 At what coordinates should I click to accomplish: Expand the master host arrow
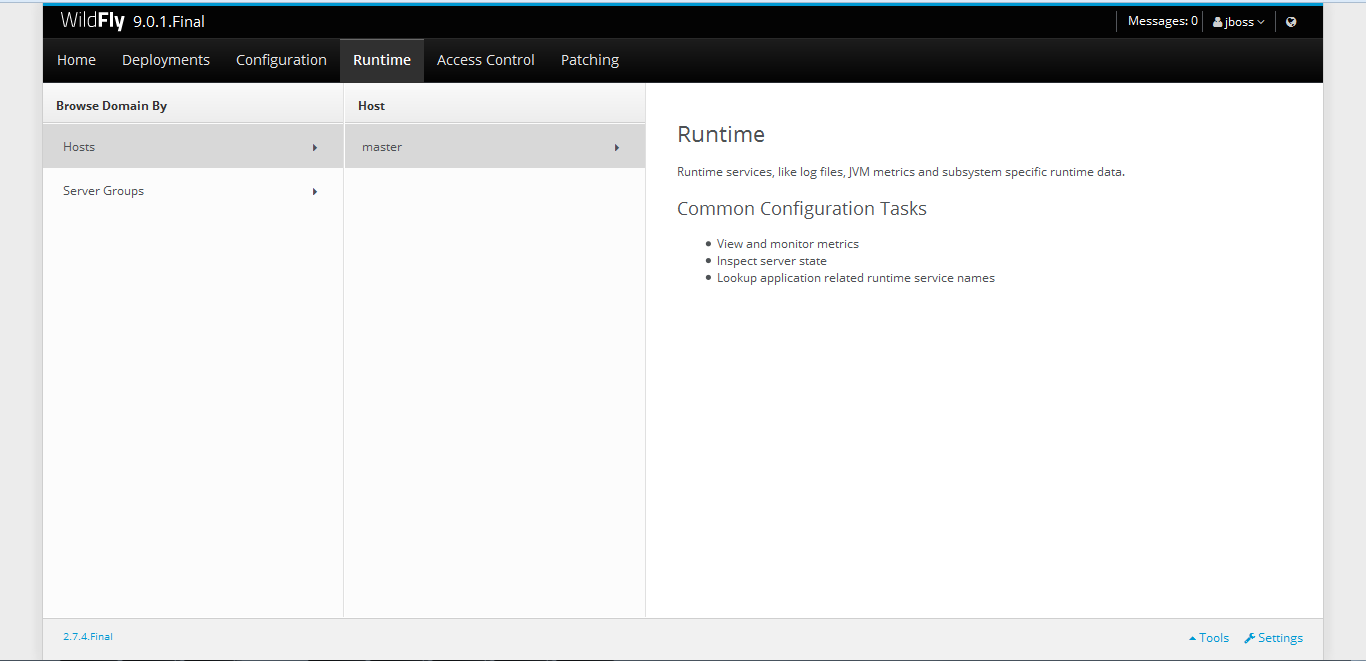point(617,147)
